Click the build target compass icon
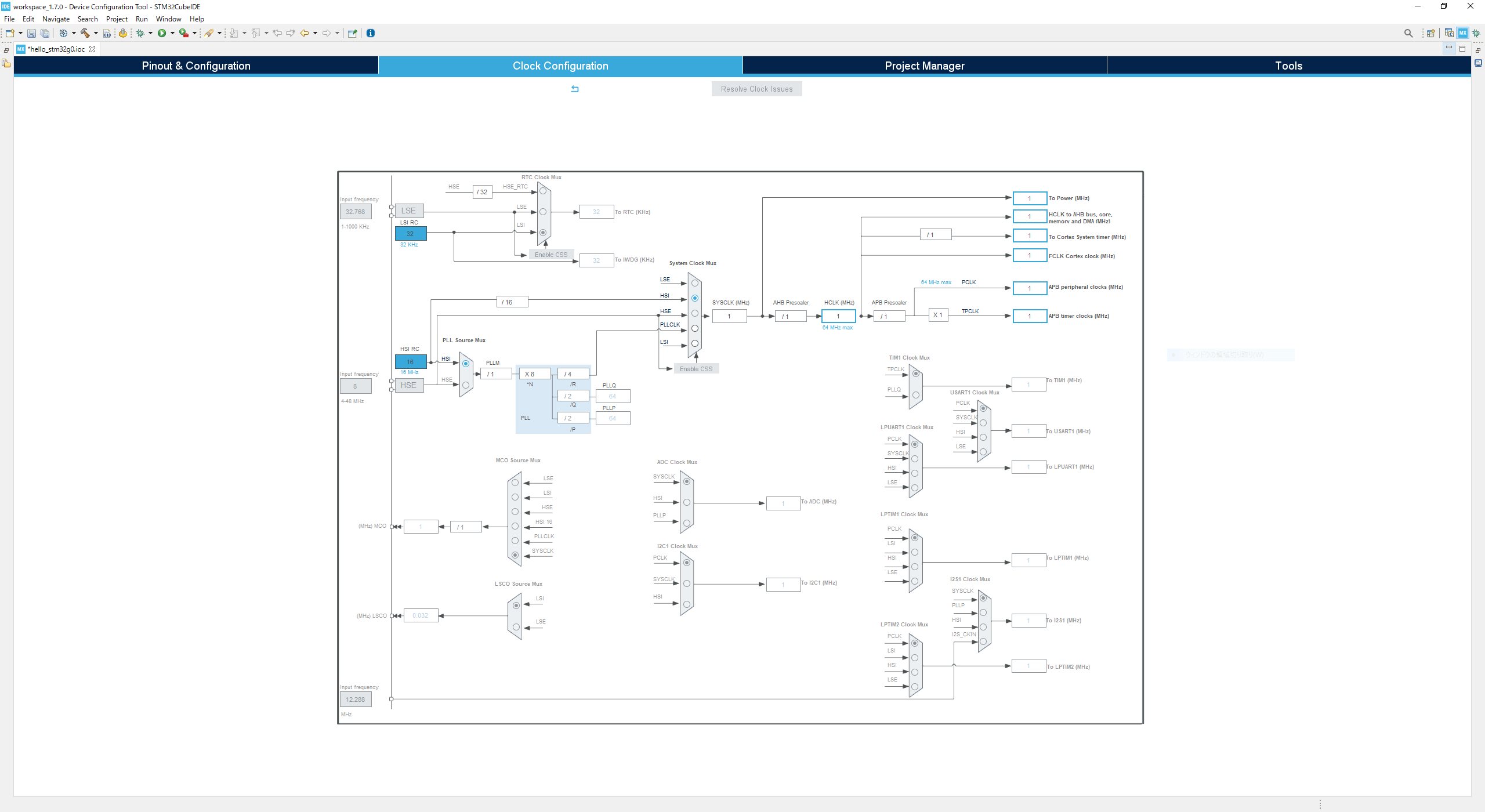 point(63,33)
